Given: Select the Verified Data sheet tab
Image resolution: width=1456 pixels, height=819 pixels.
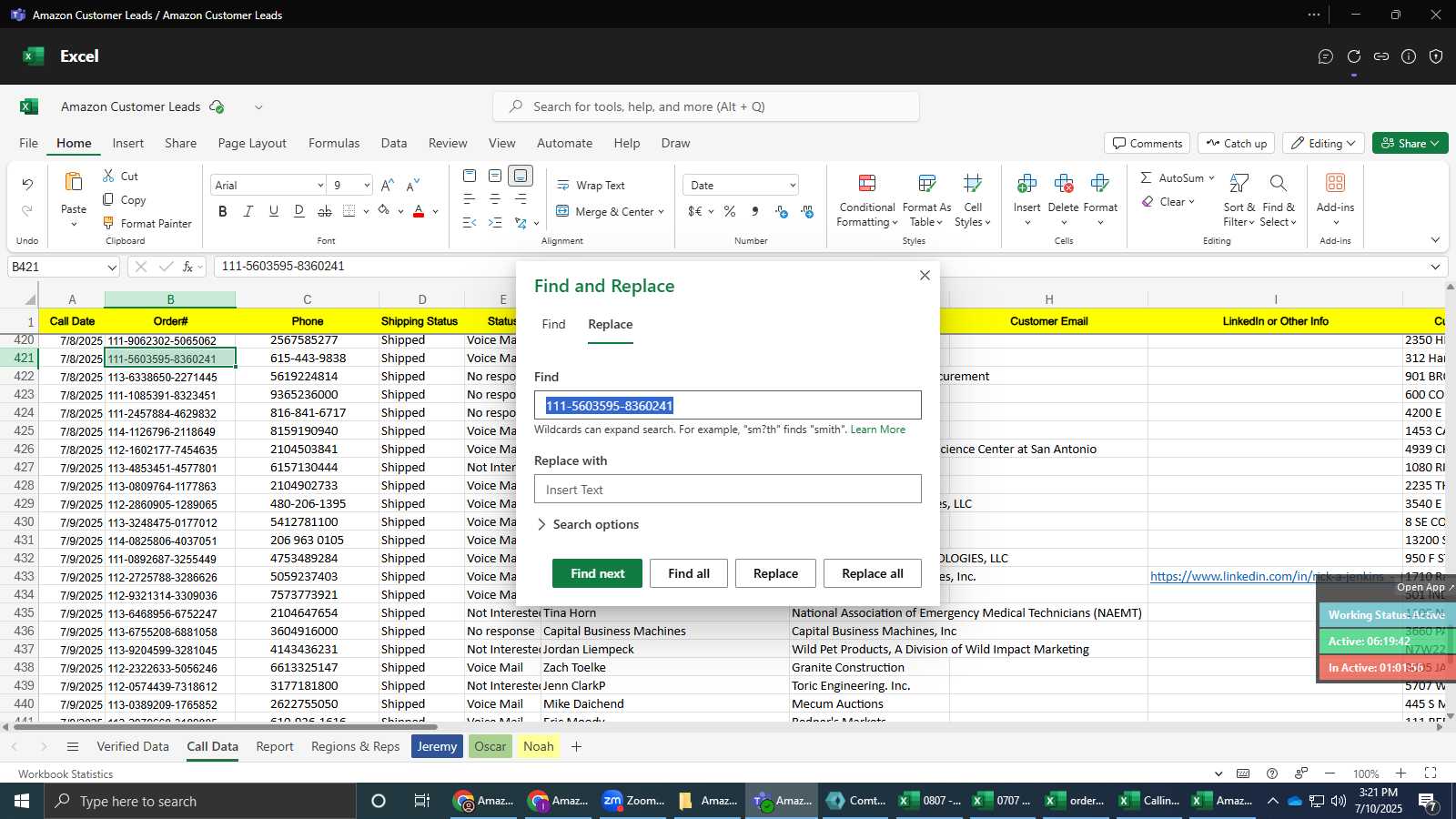Looking at the screenshot, I should tap(133, 746).
